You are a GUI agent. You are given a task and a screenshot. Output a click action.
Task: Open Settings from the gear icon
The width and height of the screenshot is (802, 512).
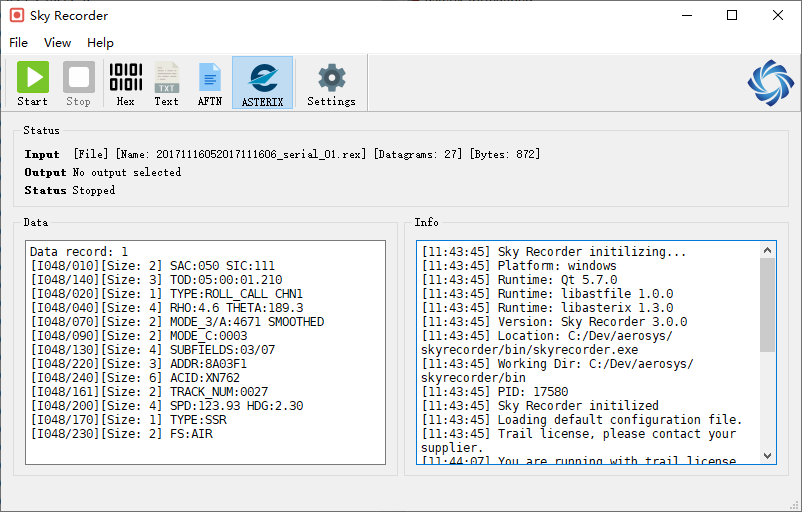click(x=331, y=83)
